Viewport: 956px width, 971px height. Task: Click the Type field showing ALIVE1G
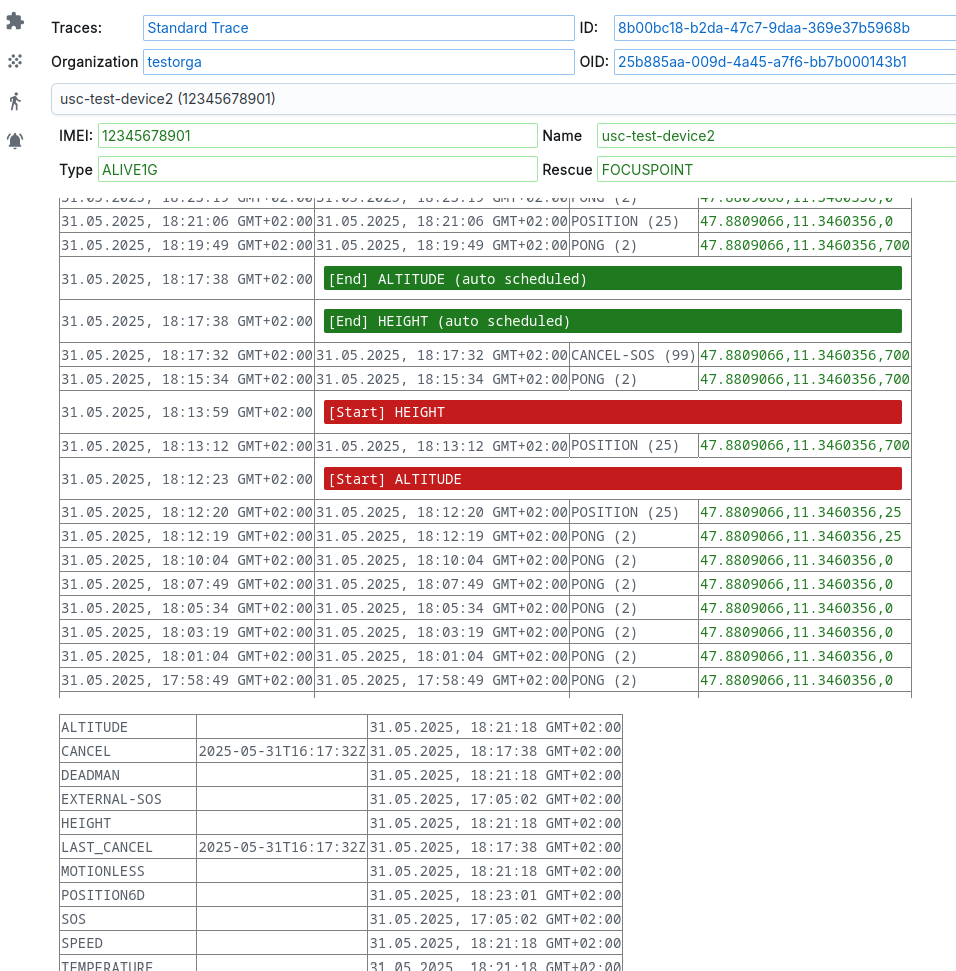(x=317, y=169)
